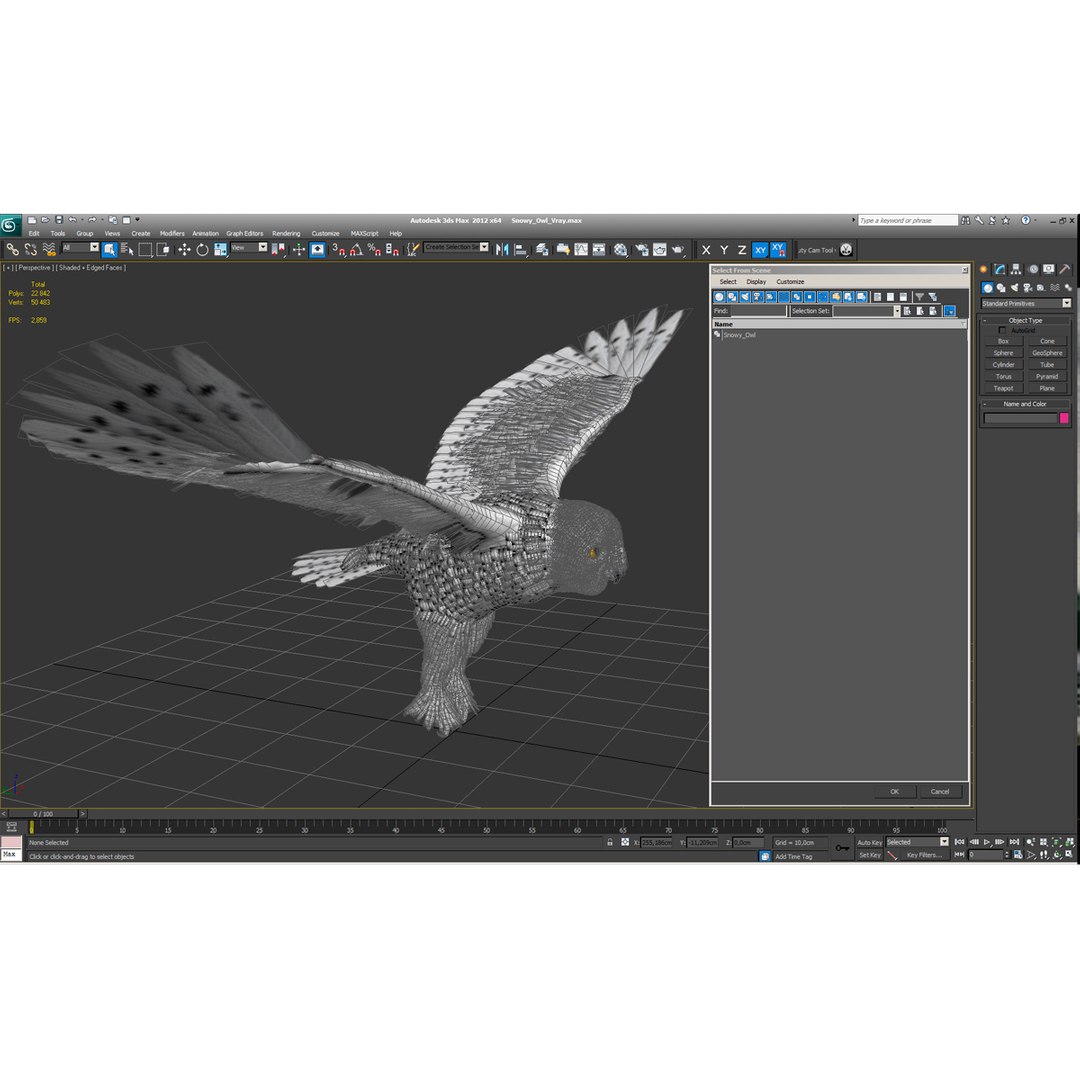The height and width of the screenshot is (1080, 1080).
Task: Open the Rendering menu
Action: (x=286, y=233)
